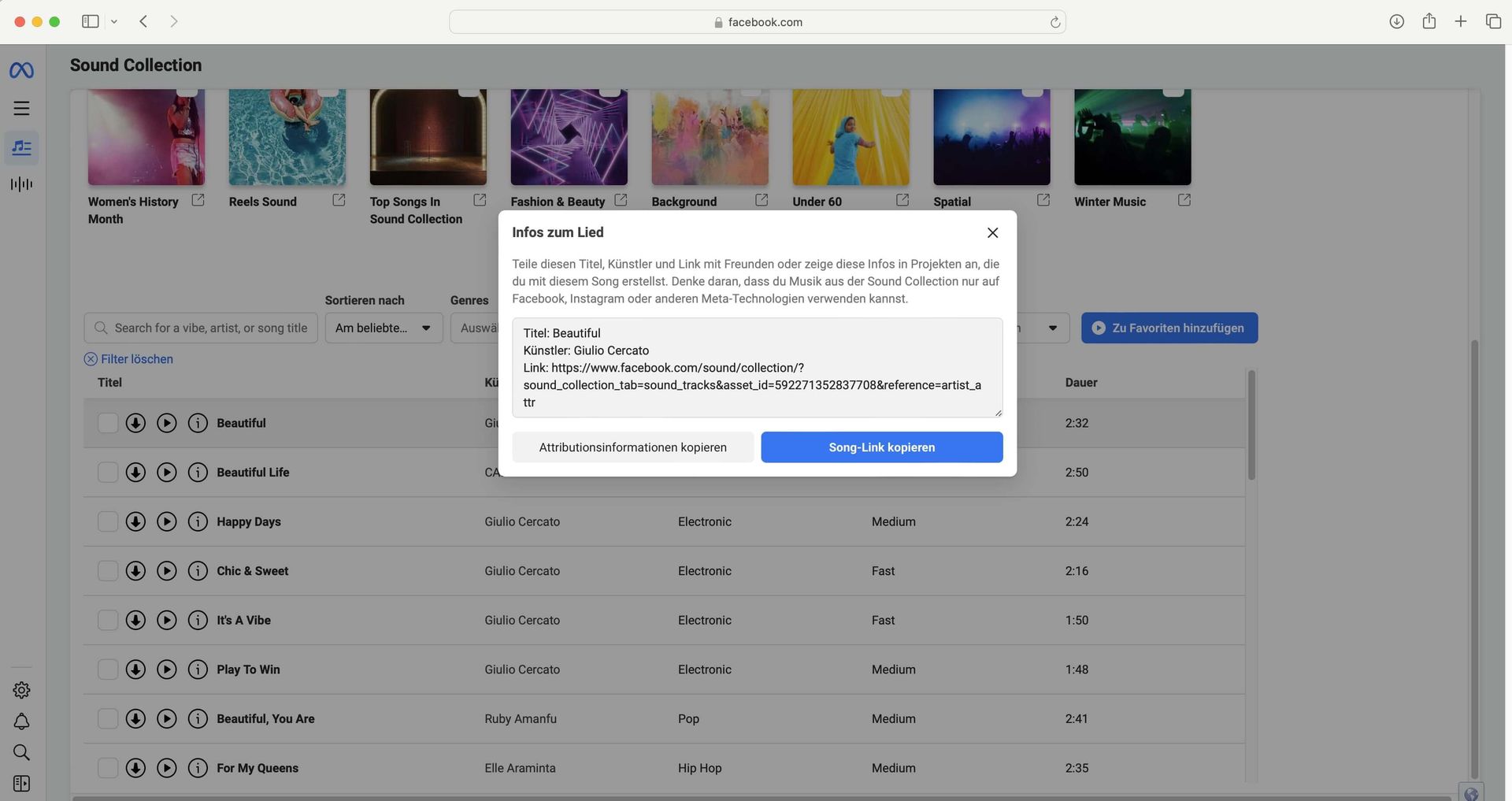This screenshot has height=801, width=1512.
Task: Download Beautiful, You Are
Action: point(135,718)
